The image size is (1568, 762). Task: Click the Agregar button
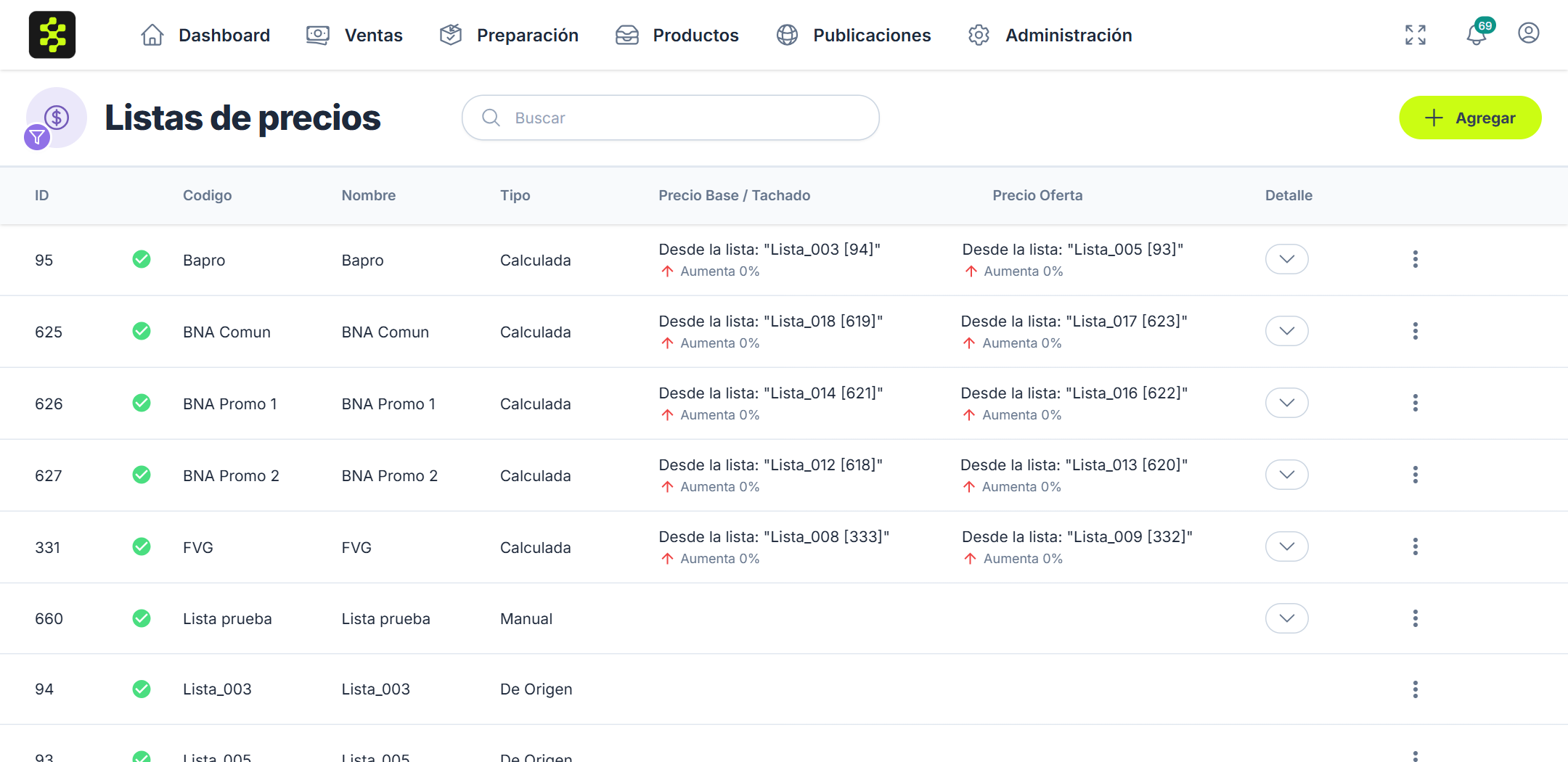(1470, 118)
